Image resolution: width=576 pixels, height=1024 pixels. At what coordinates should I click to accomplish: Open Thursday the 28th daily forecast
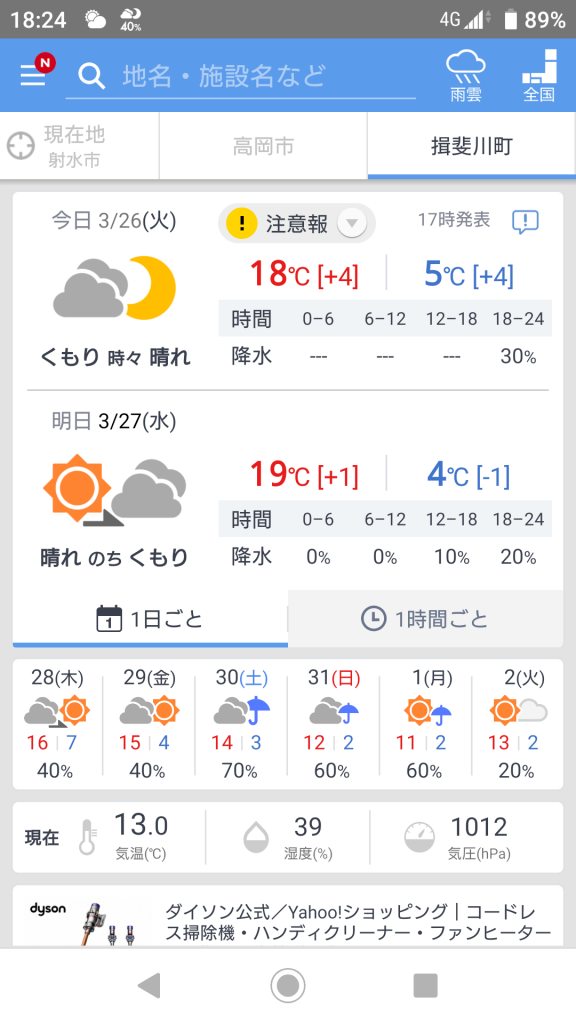pos(57,724)
